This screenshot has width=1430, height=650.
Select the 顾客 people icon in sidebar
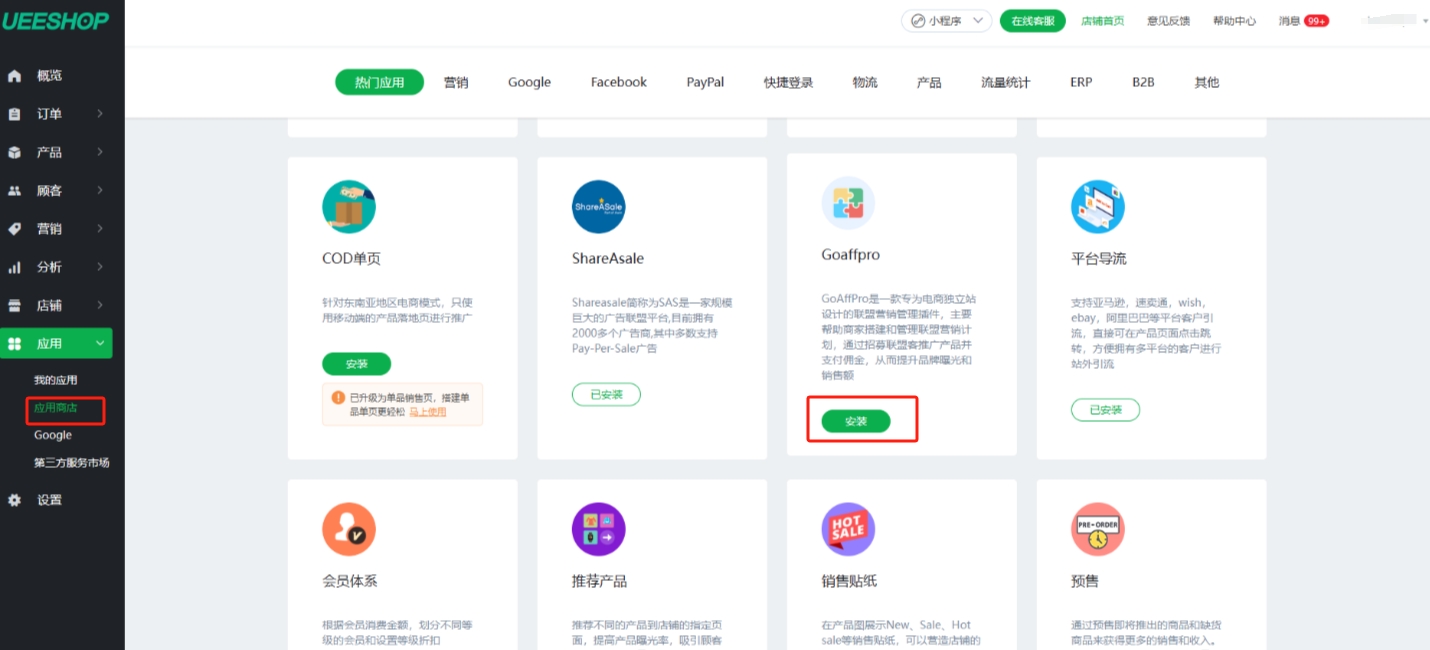[15, 191]
